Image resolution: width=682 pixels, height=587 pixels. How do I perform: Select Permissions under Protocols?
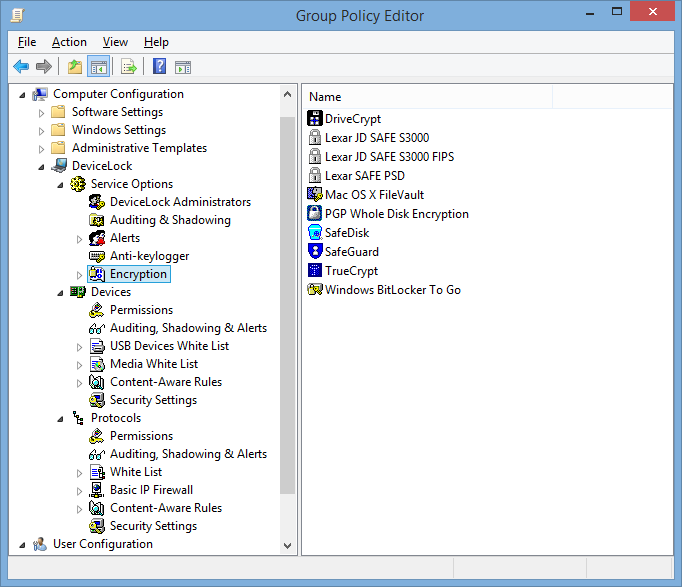click(141, 436)
